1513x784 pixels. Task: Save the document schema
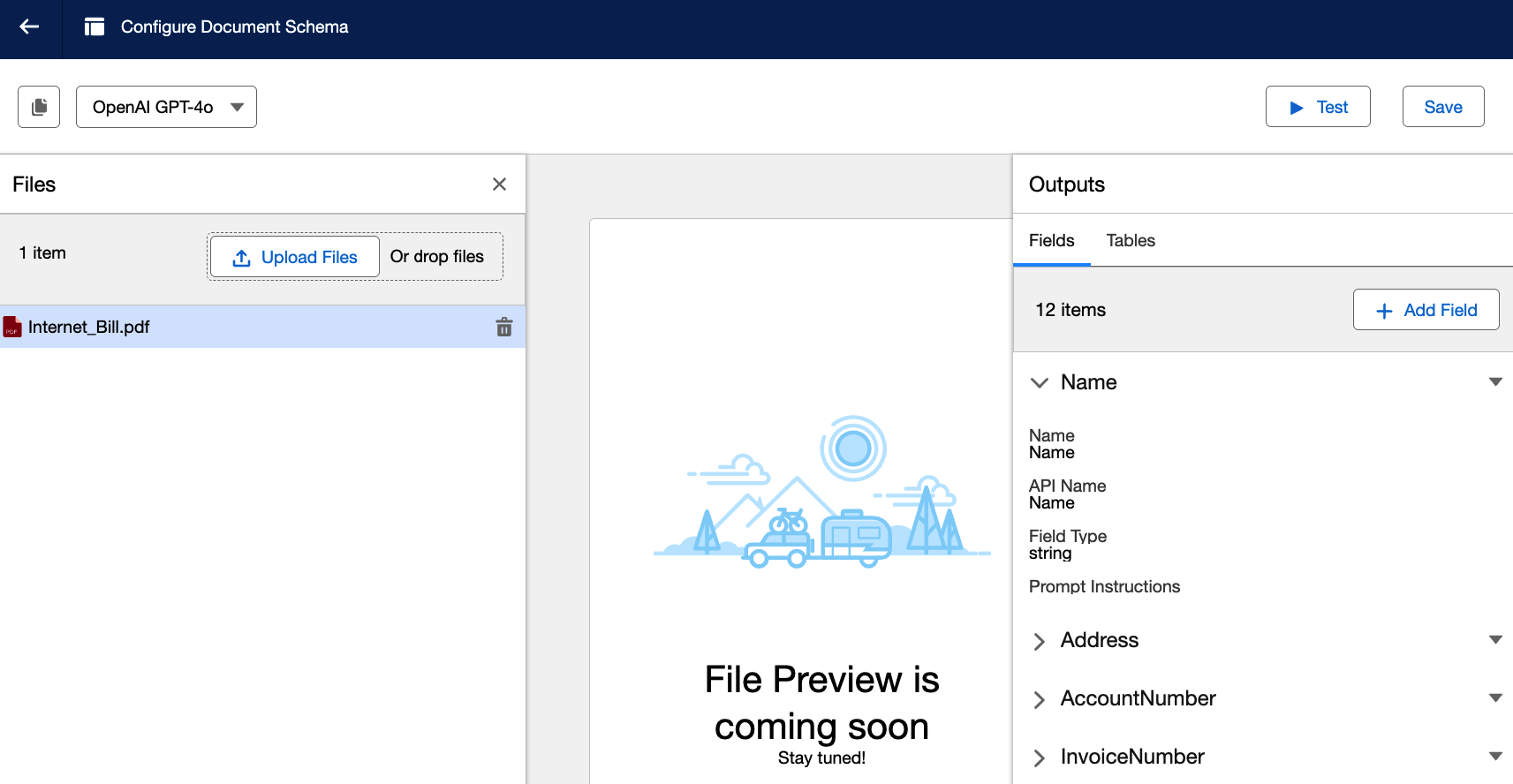(1443, 107)
